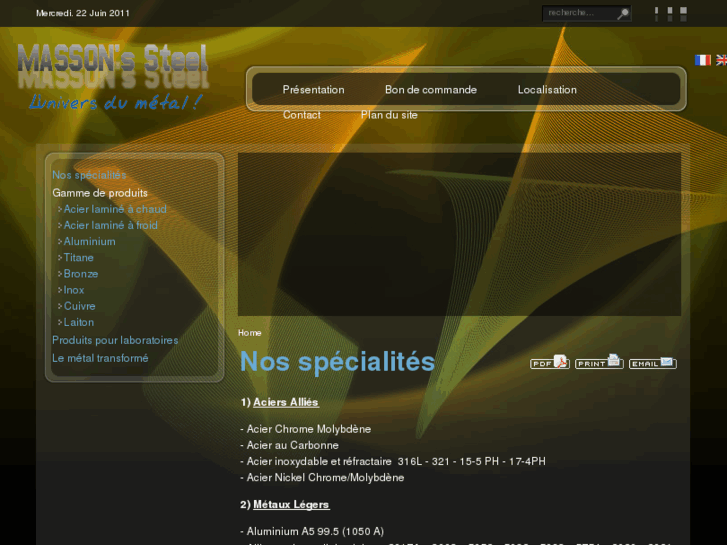
Task: Click Acier Nickel Chrome/Molybdène line
Action: 322,478
